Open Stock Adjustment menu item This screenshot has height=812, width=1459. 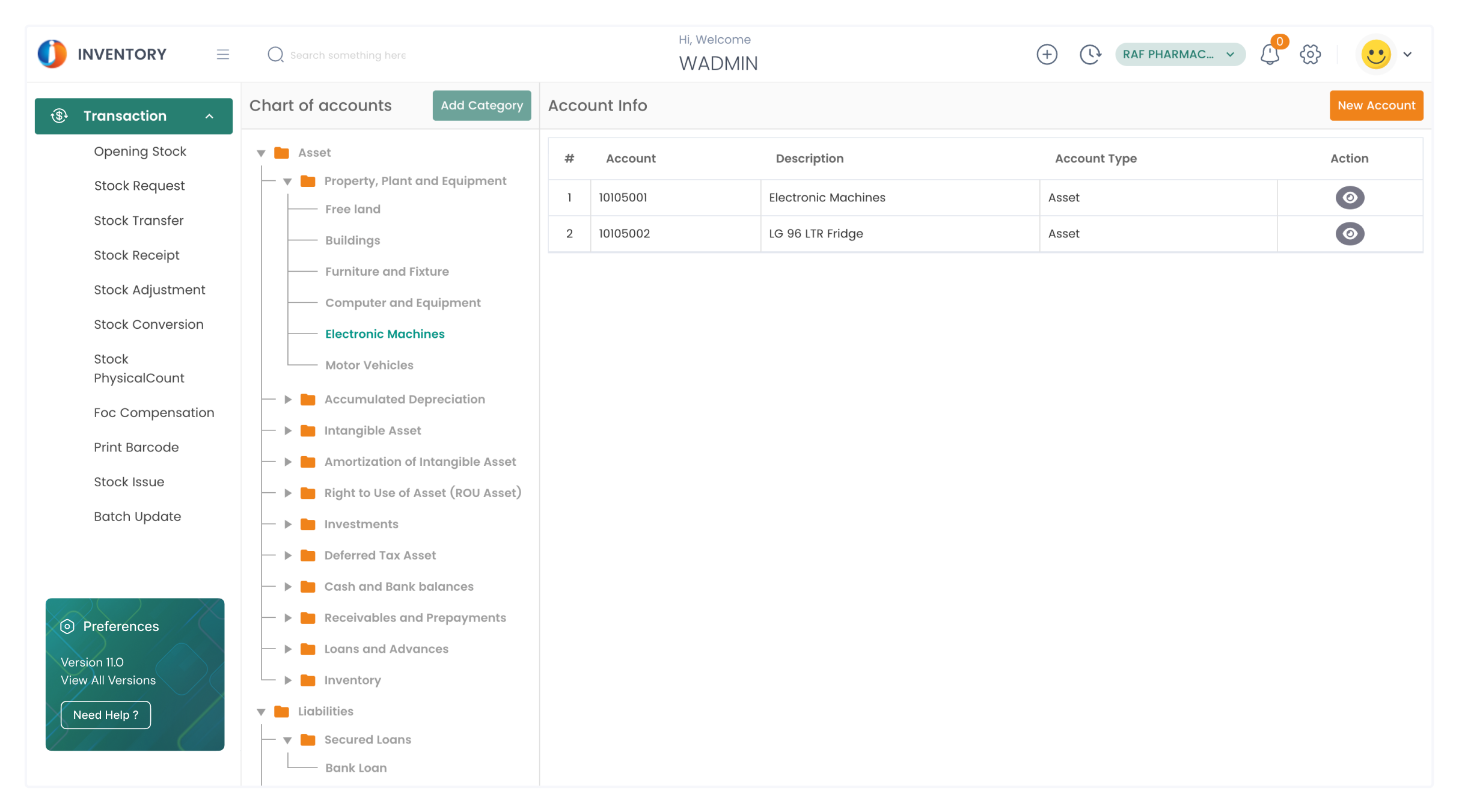[x=149, y=290]
